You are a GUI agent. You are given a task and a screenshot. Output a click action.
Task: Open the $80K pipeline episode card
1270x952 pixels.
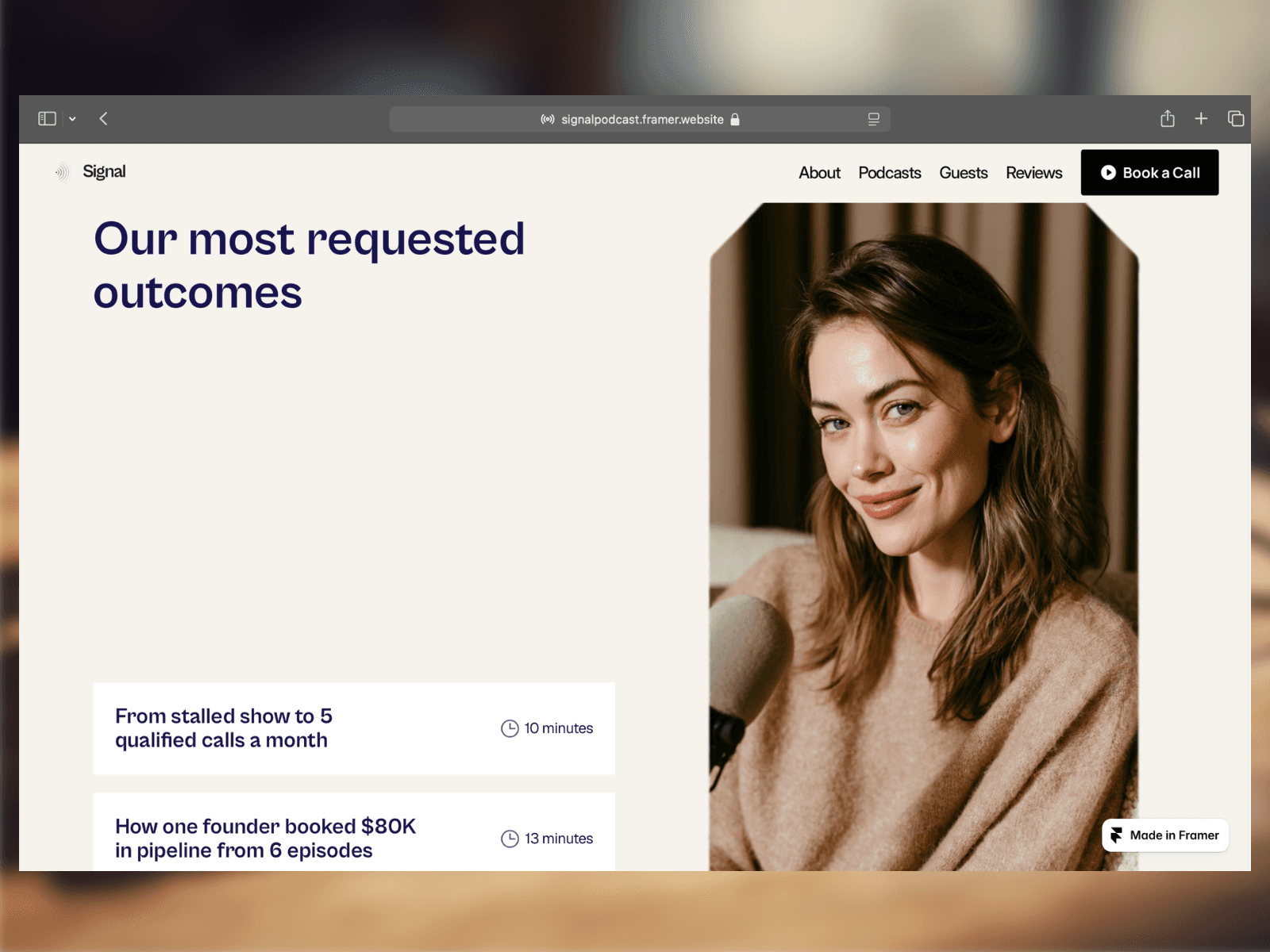coord(354,832)
